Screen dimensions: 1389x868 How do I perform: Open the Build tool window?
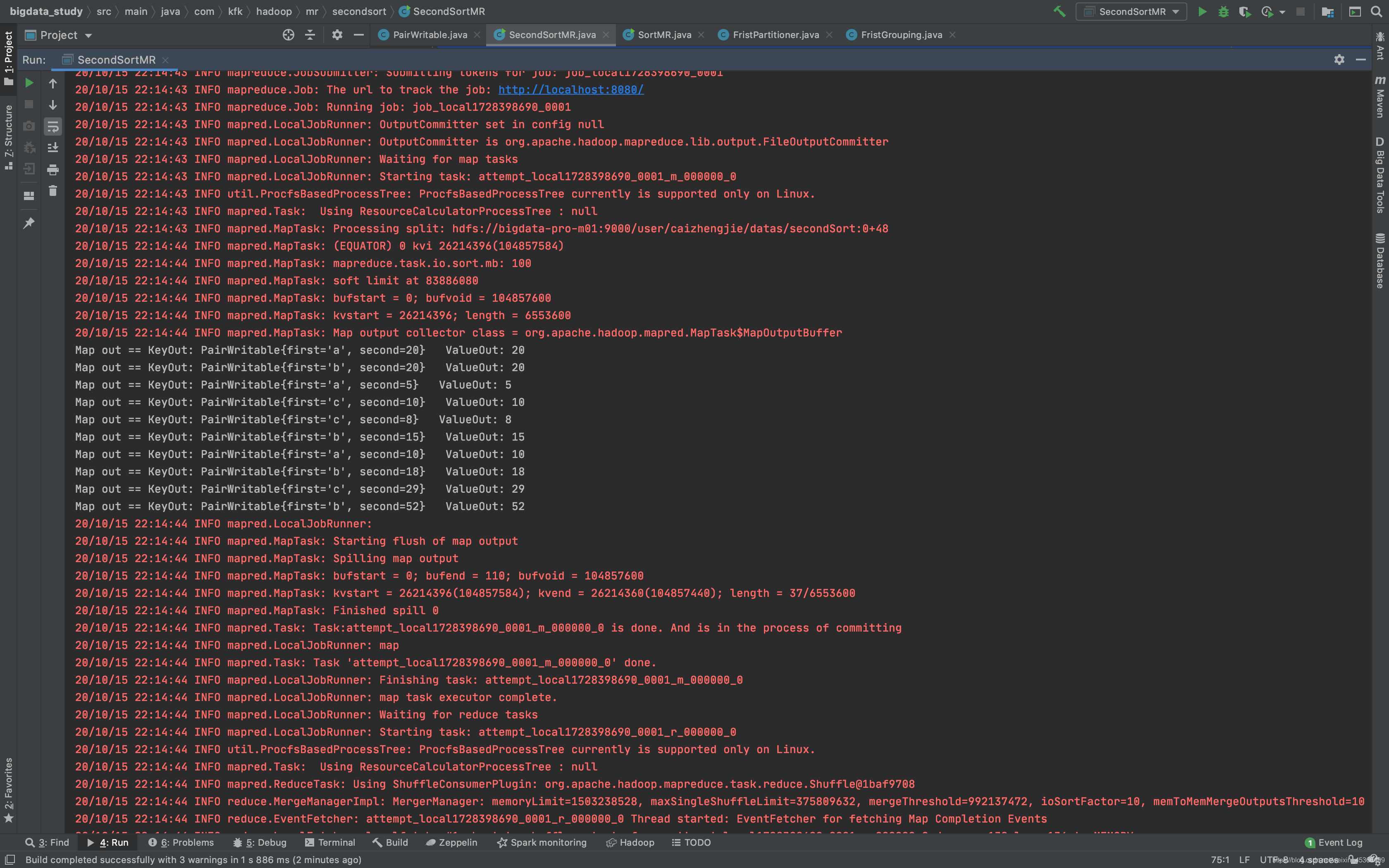(x=390, y=842)
